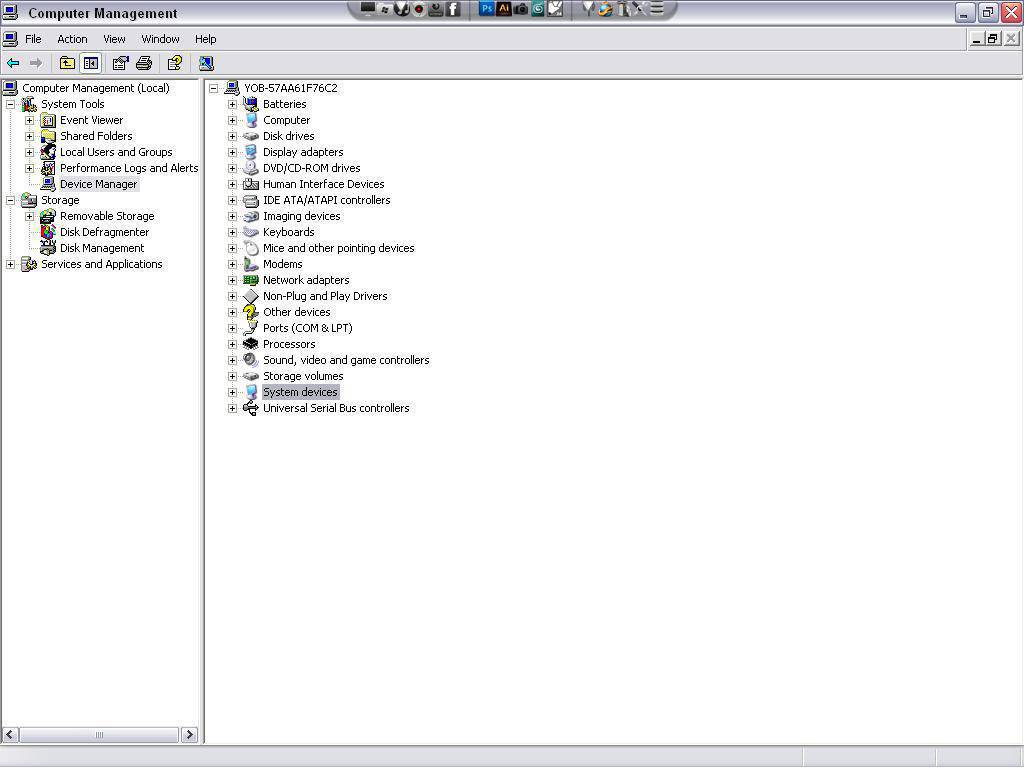Open the Action menu
This screenshot has width=1024, height=768.
coord(72,39)
